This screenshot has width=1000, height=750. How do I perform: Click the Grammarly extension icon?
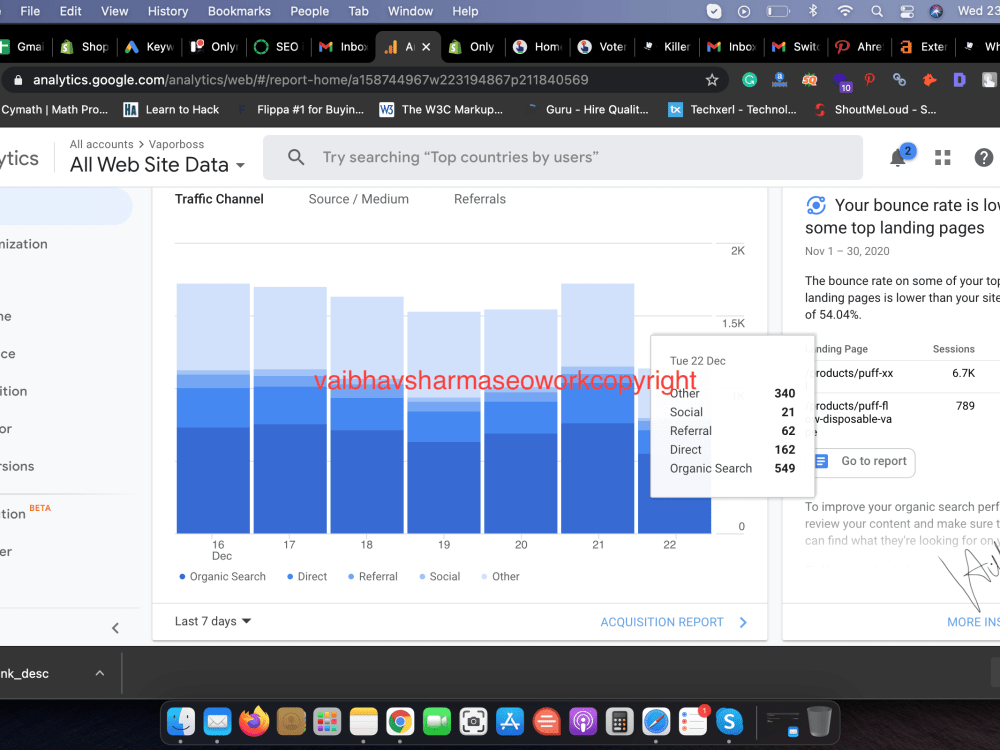(x=749, y=80)
